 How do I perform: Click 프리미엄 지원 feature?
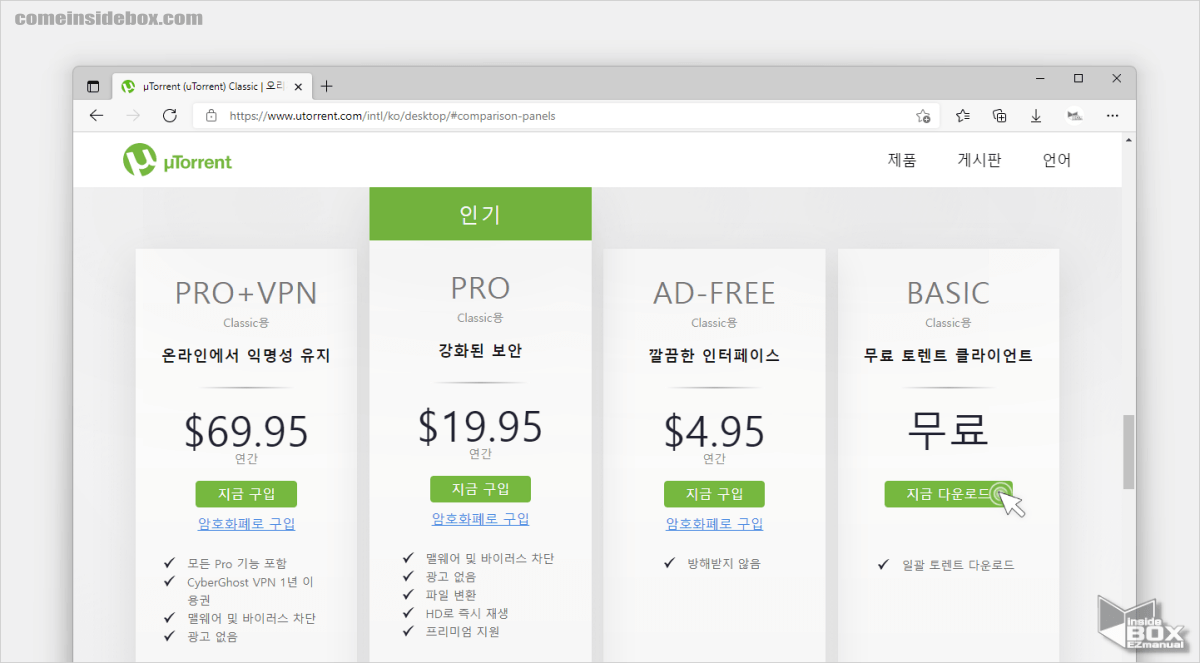point(462,631)
